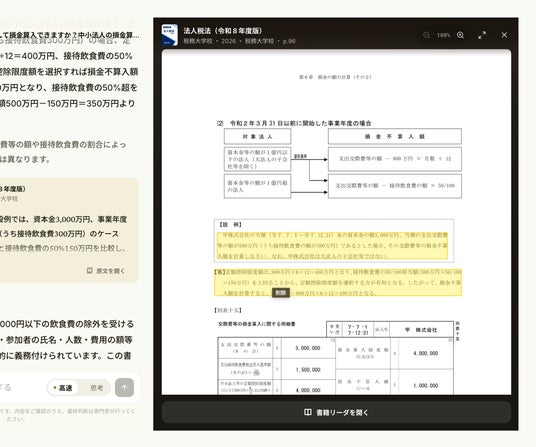Select the 高速 response mode
The height and width of the screenshot is (447, 536).
click(63, 388)
